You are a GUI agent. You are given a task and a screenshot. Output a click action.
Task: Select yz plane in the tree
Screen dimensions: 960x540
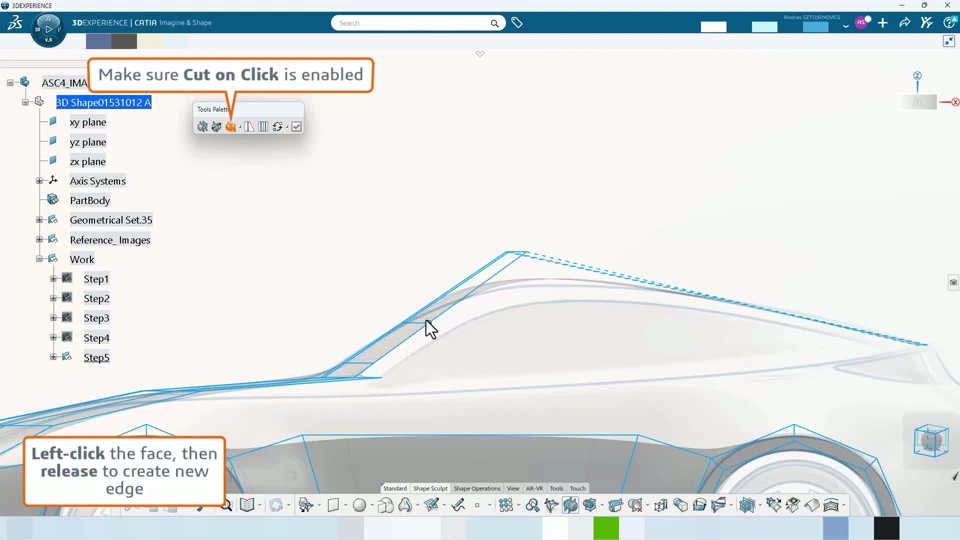point(88,141)
